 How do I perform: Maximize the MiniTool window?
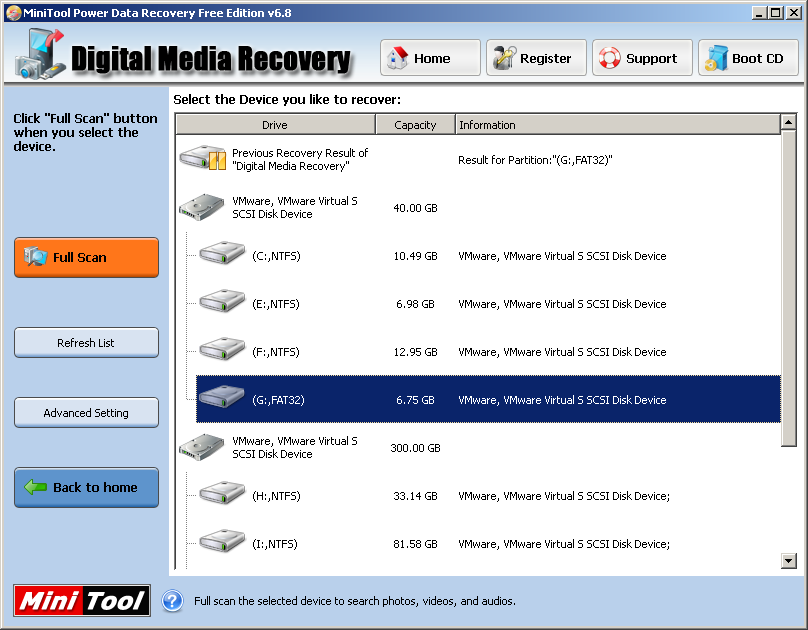click(775, 12)
